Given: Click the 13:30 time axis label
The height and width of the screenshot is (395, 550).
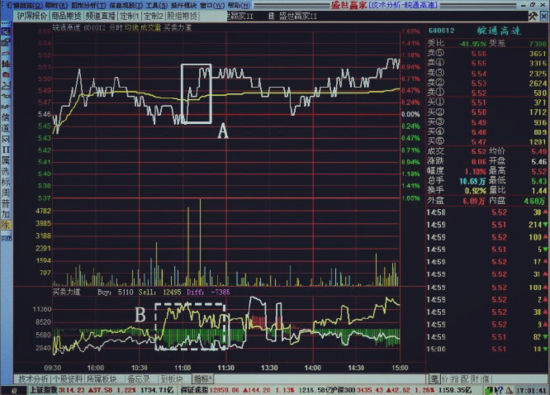Looking at the screenshot, I should point(269,368).
